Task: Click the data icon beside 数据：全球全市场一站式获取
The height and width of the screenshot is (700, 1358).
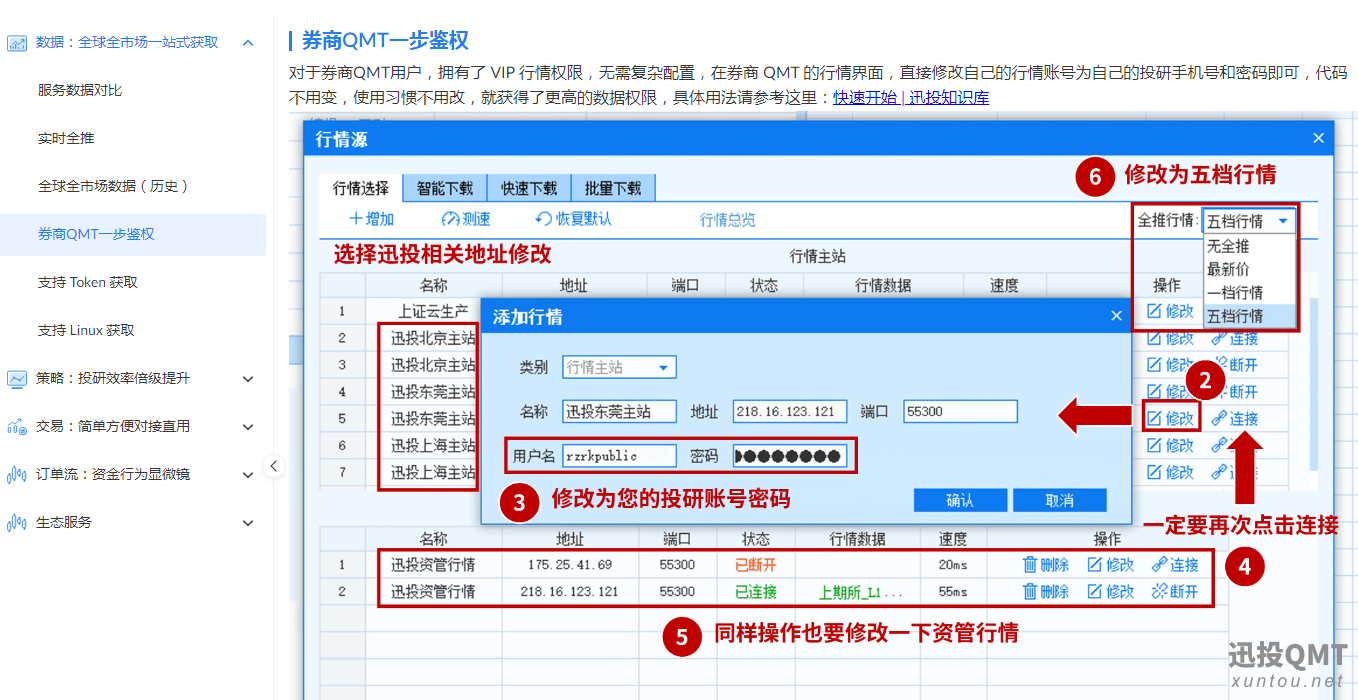Action: click(x=17, y=43)
